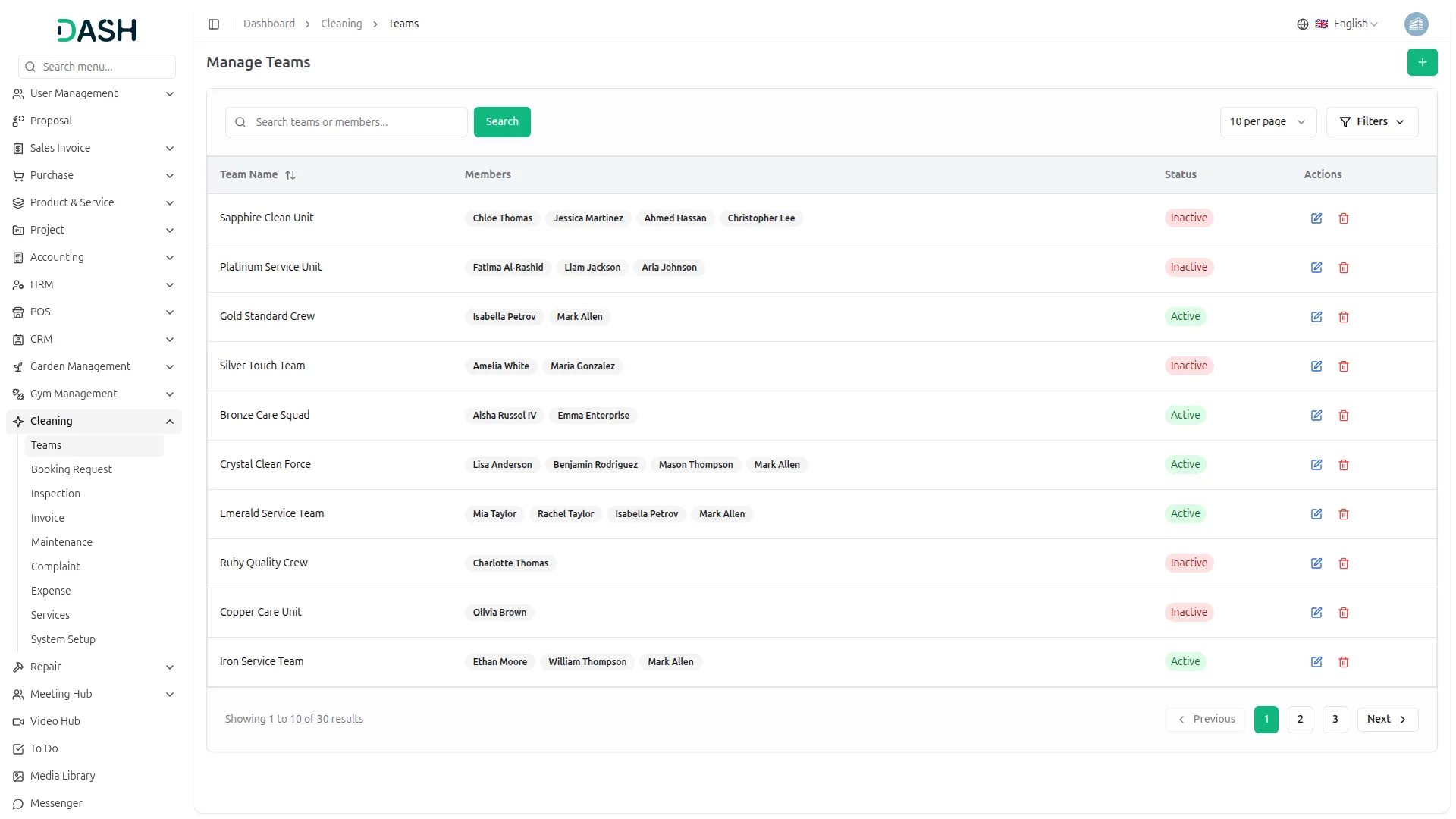Click edit icon for Crystal Clean Force
Screen dimensions: 1456x819
pos(1316,465)
